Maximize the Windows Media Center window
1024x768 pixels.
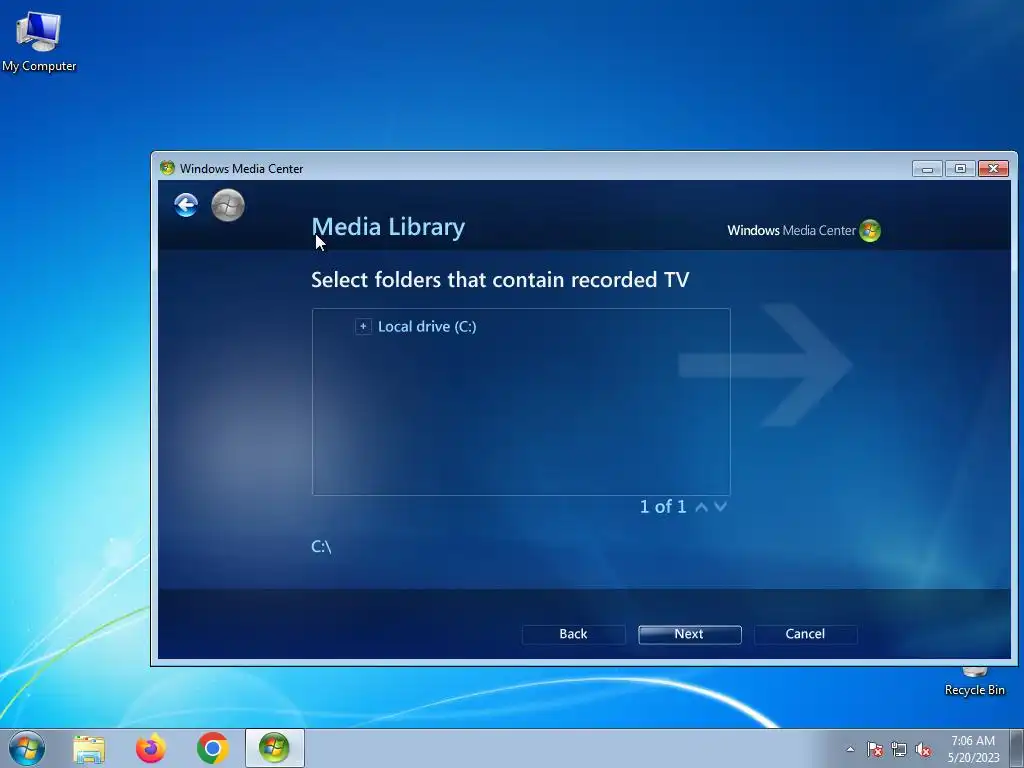coord(960,168)
